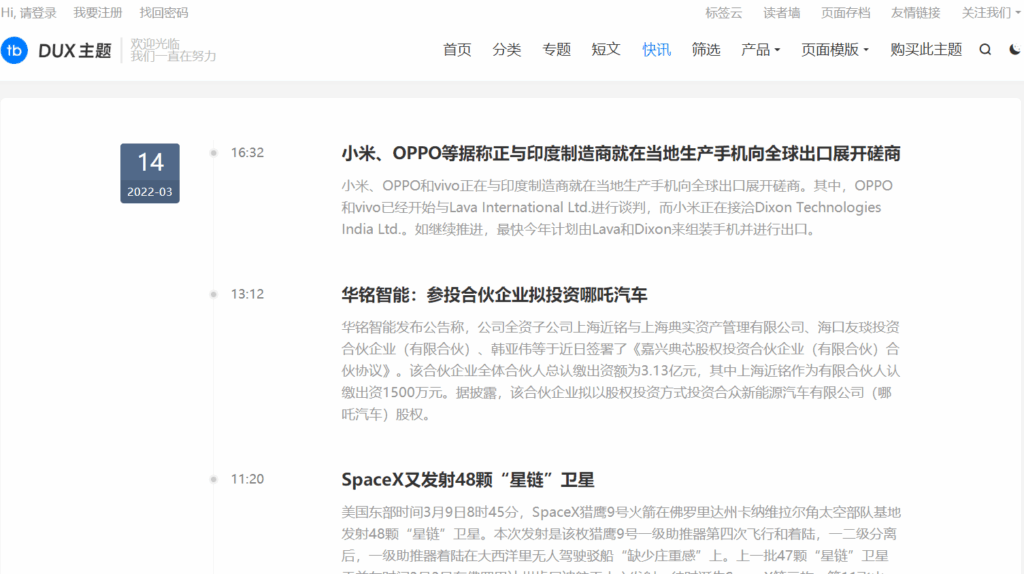Screen dimensions: 1024x574
Task: Open the 小米、OPPO news headline
Action: [x=620, y=153]
